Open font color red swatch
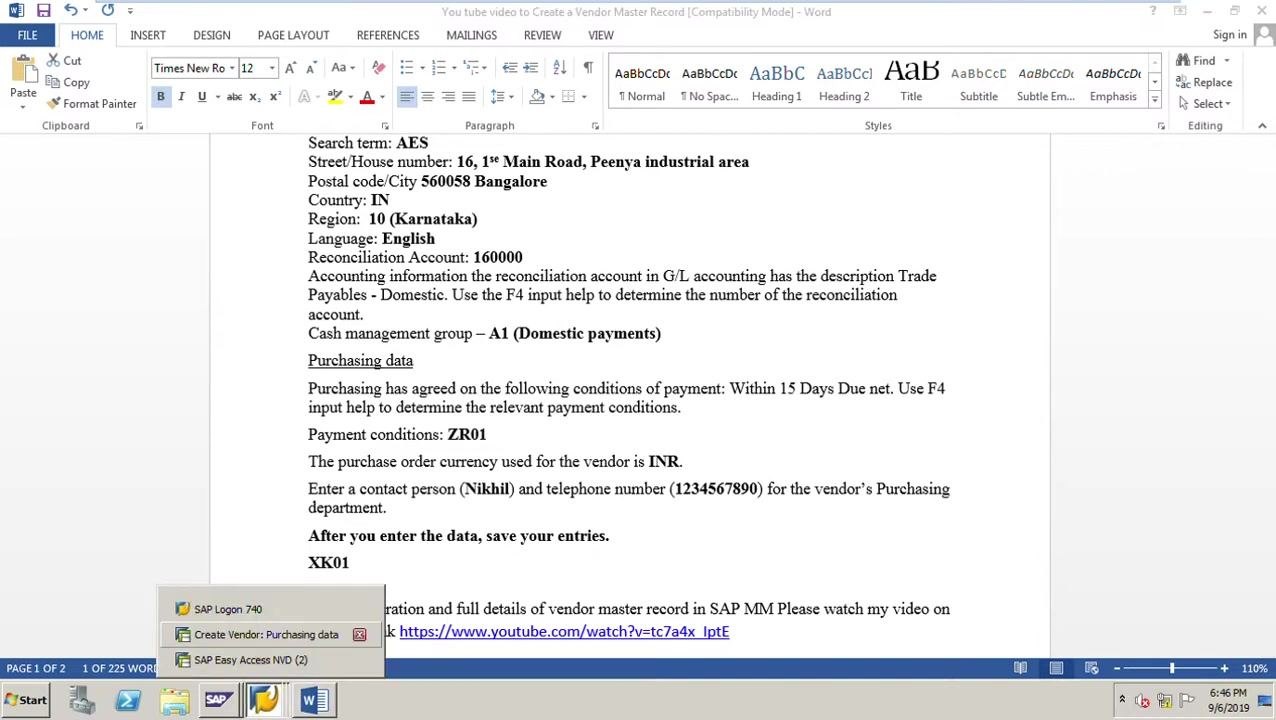Screen dimensions: 1276x720 click(367, 97)
